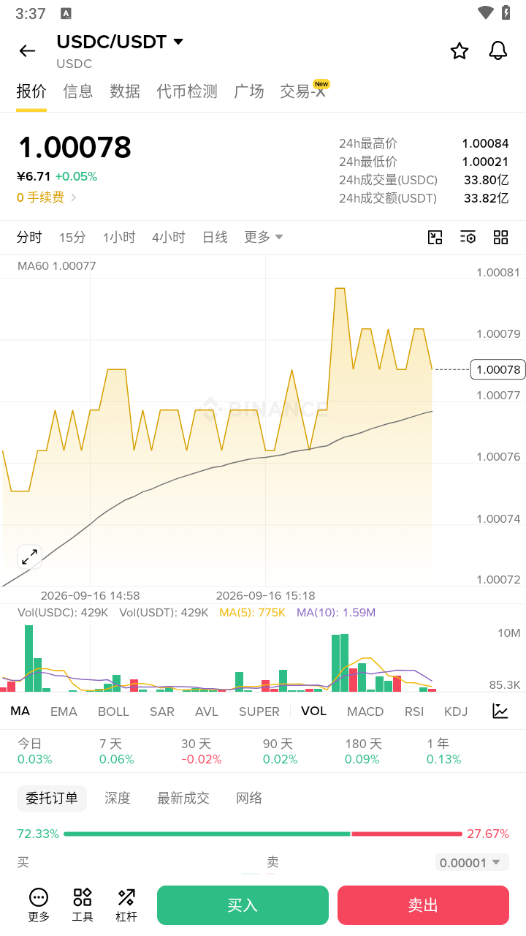Expand chart to fullscreen
Image resolution: width=526 pixels, height=936 pixels.
pyautogui.click(x=29, y=557)
